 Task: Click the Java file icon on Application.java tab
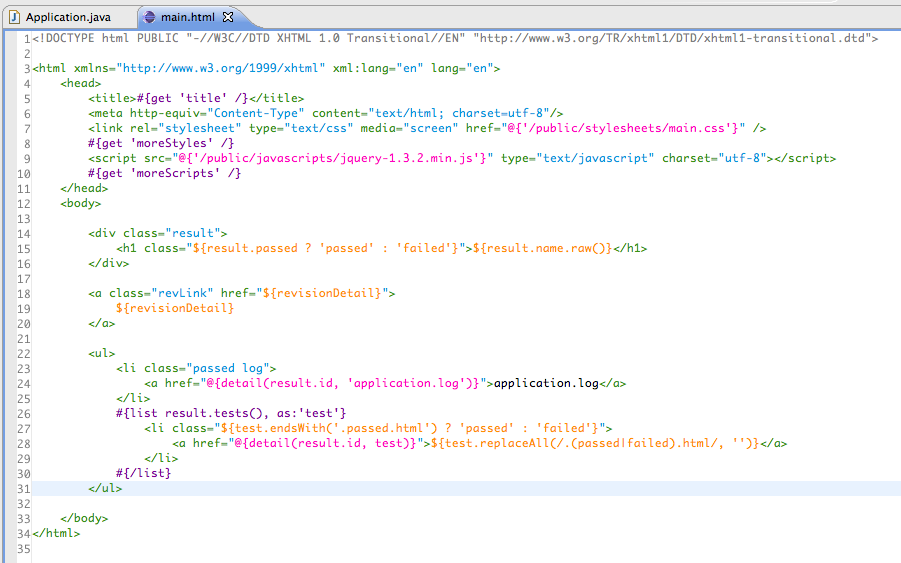[15, 17]
